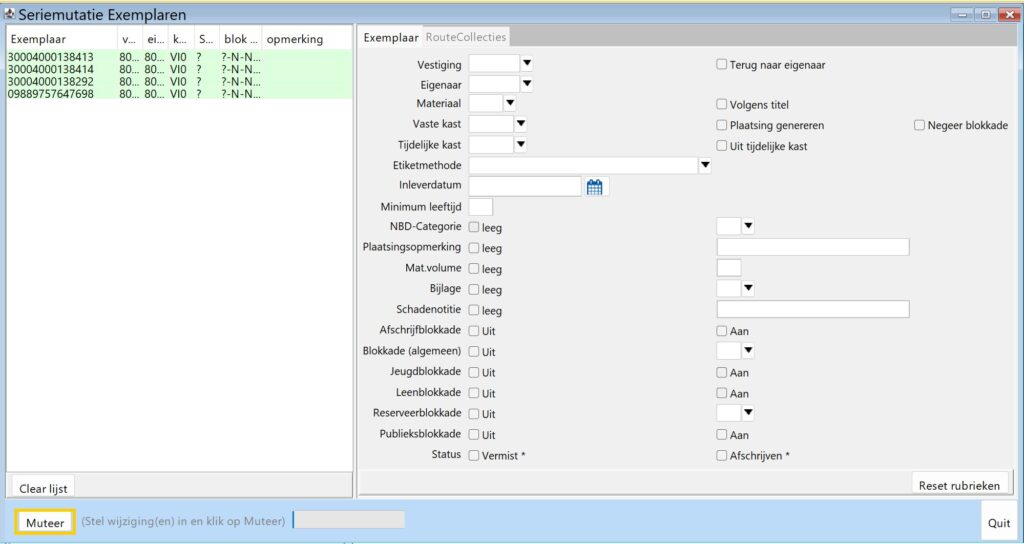This screenshot has height=544, width=1024.
Task: Tick the Afschrijven status checkbox
Action: pos(722,456)
